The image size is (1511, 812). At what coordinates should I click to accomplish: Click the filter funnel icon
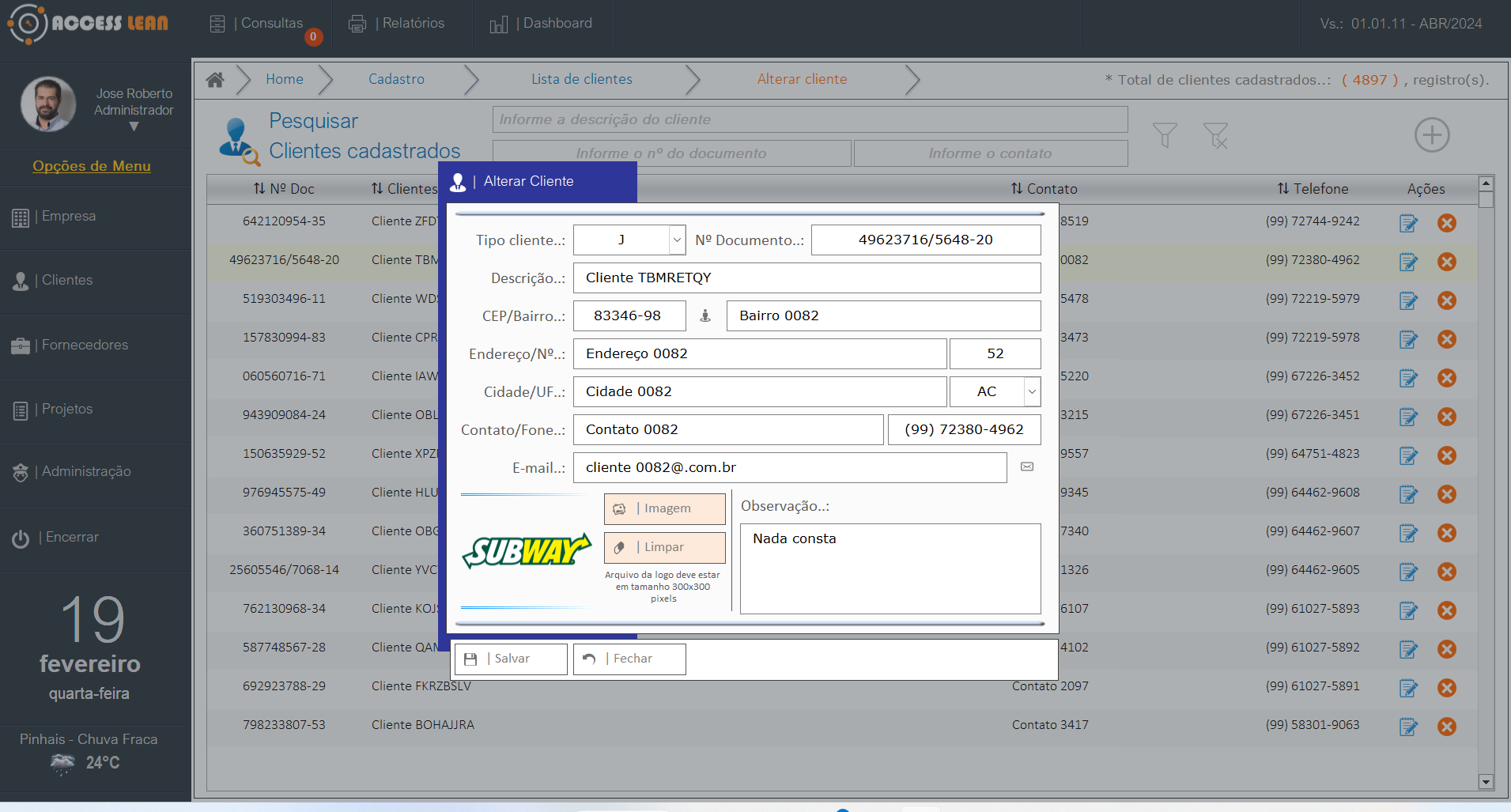tap(1164, 135)
